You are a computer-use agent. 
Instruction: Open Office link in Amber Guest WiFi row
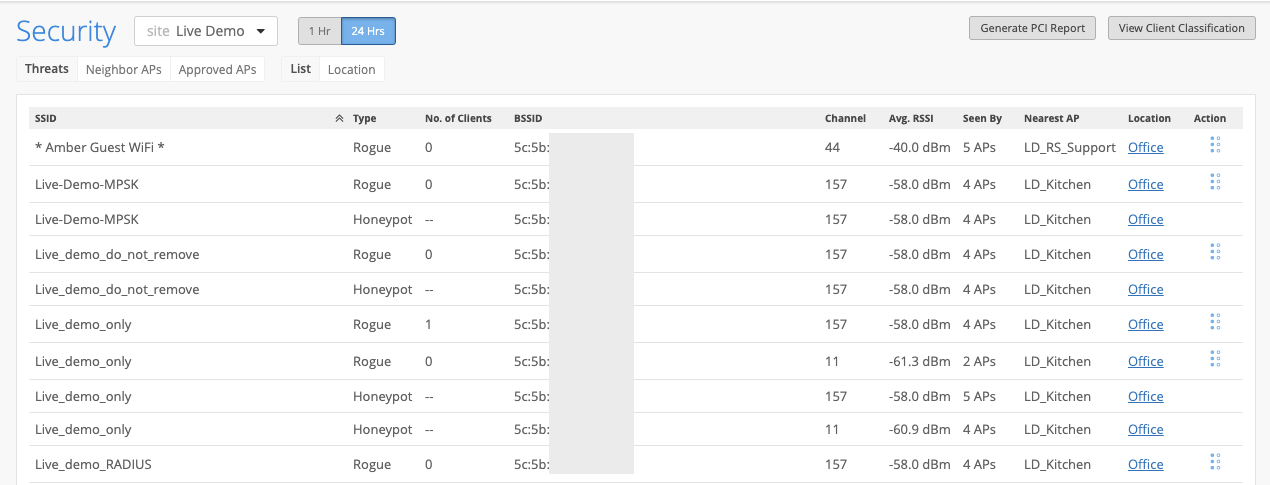tap(1145, 147)
